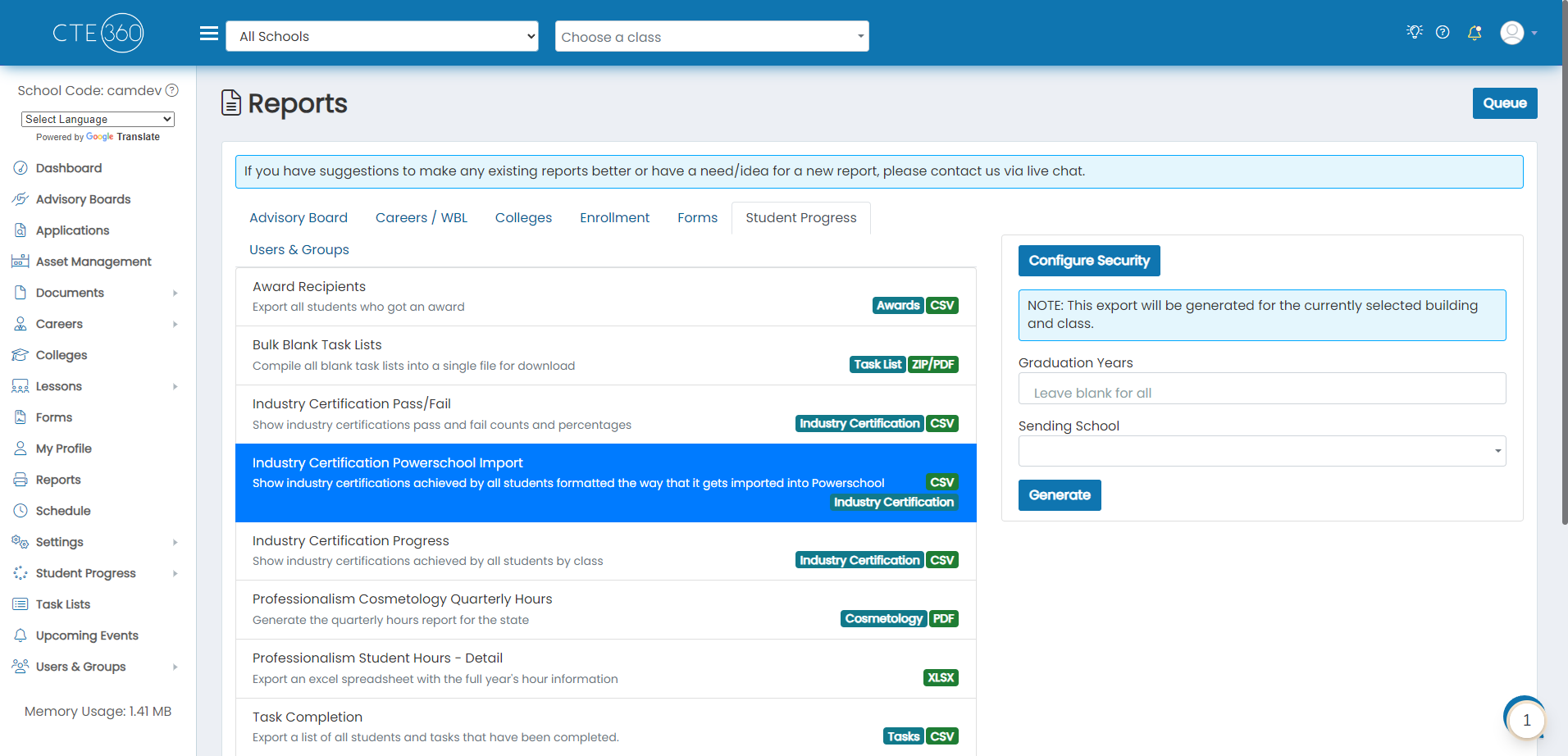Click the Reports printer icon in sidebar
1568x756 pixels.
21,480
